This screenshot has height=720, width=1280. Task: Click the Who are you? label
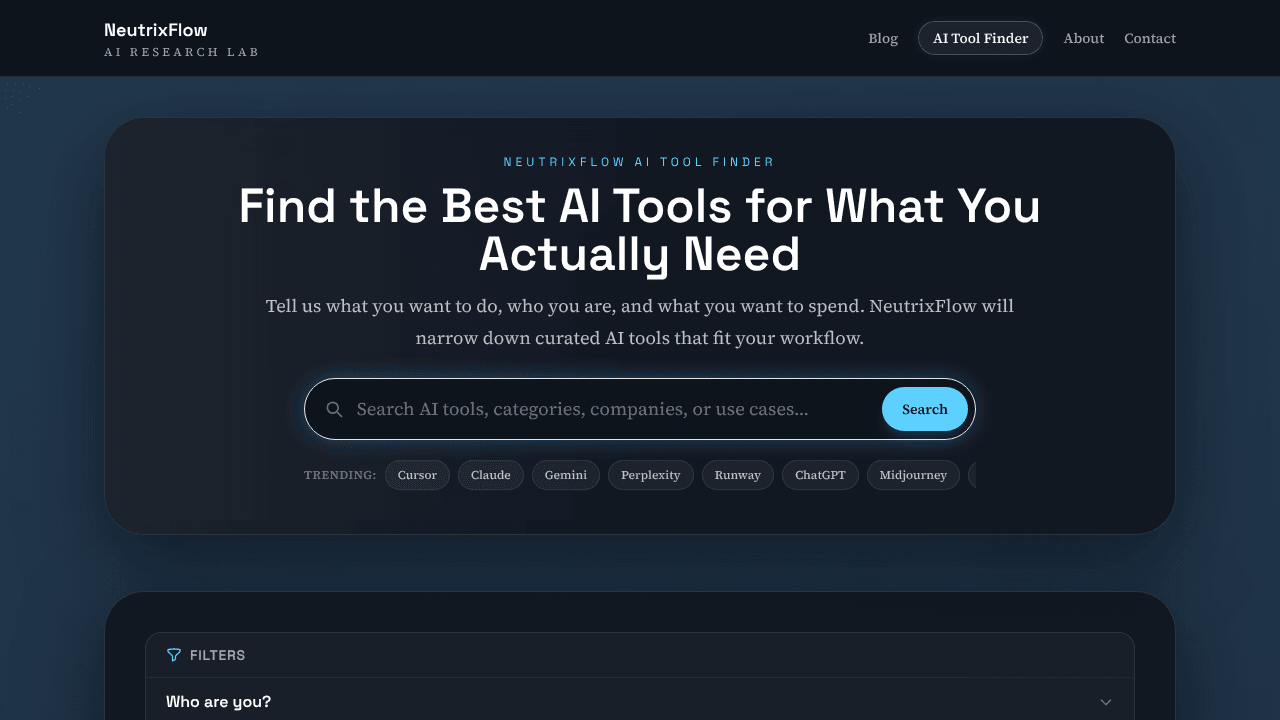click(x=218, y=702)
